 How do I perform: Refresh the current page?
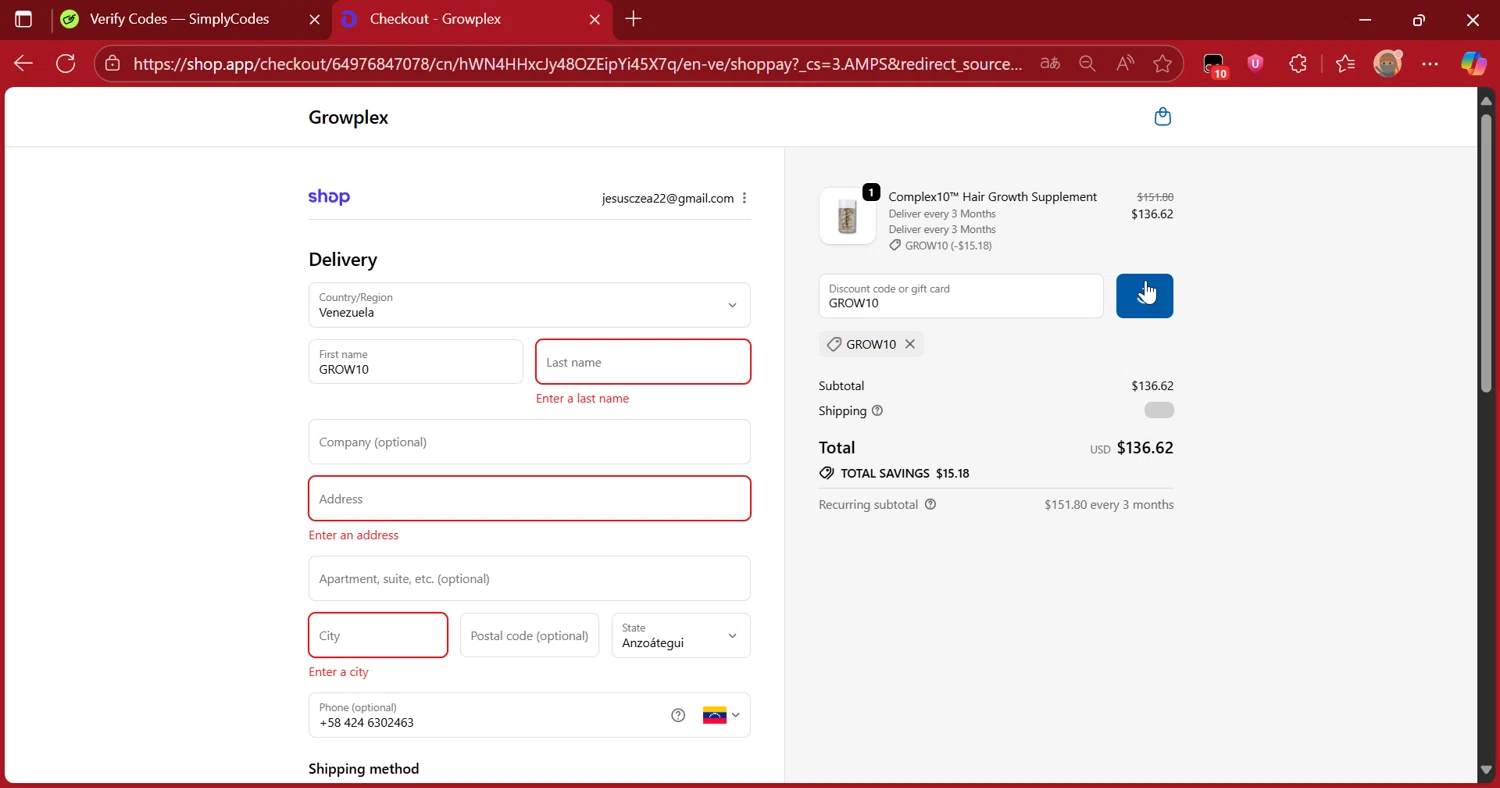[66, 64]
